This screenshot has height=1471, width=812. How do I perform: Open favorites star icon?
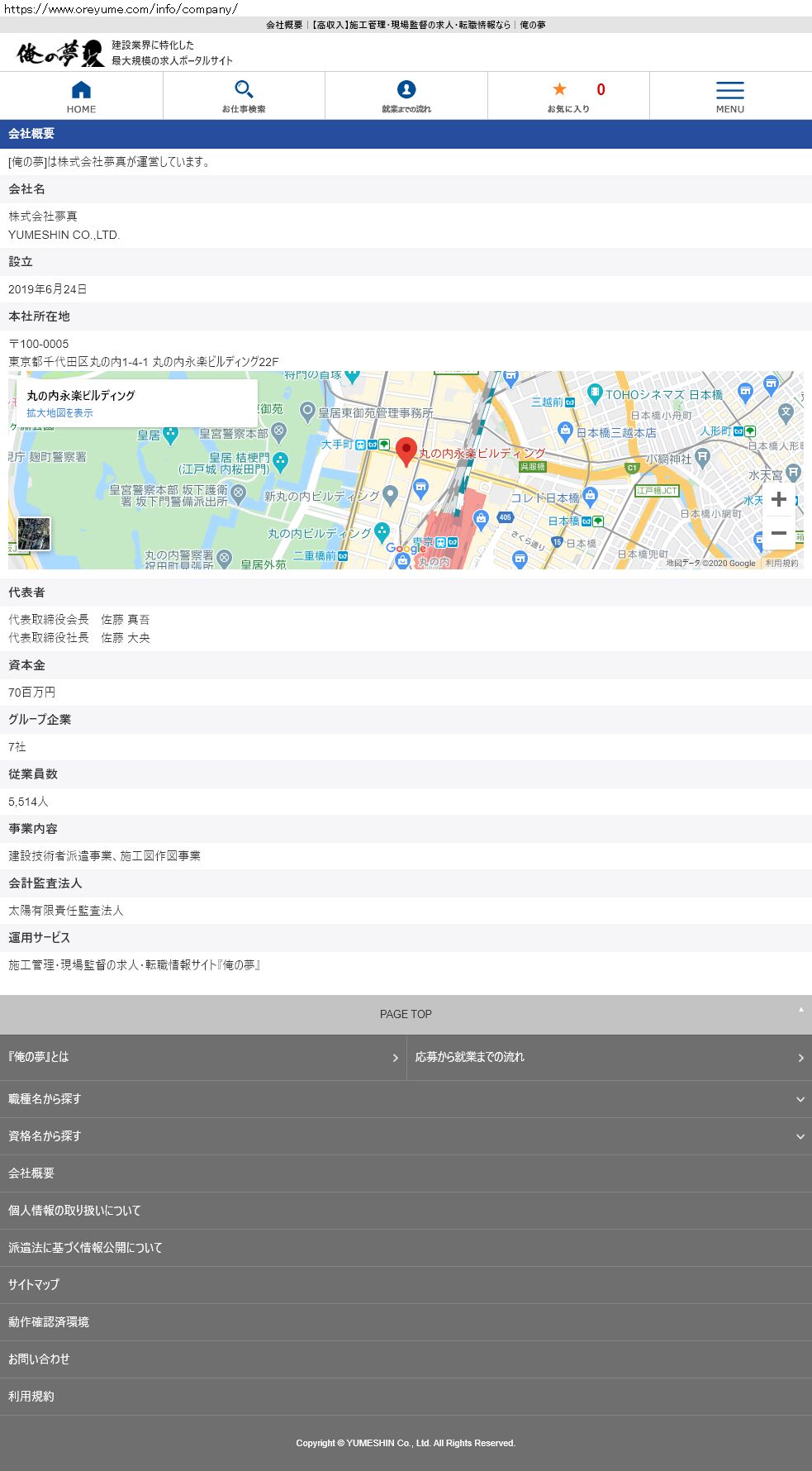coord(560,89)
